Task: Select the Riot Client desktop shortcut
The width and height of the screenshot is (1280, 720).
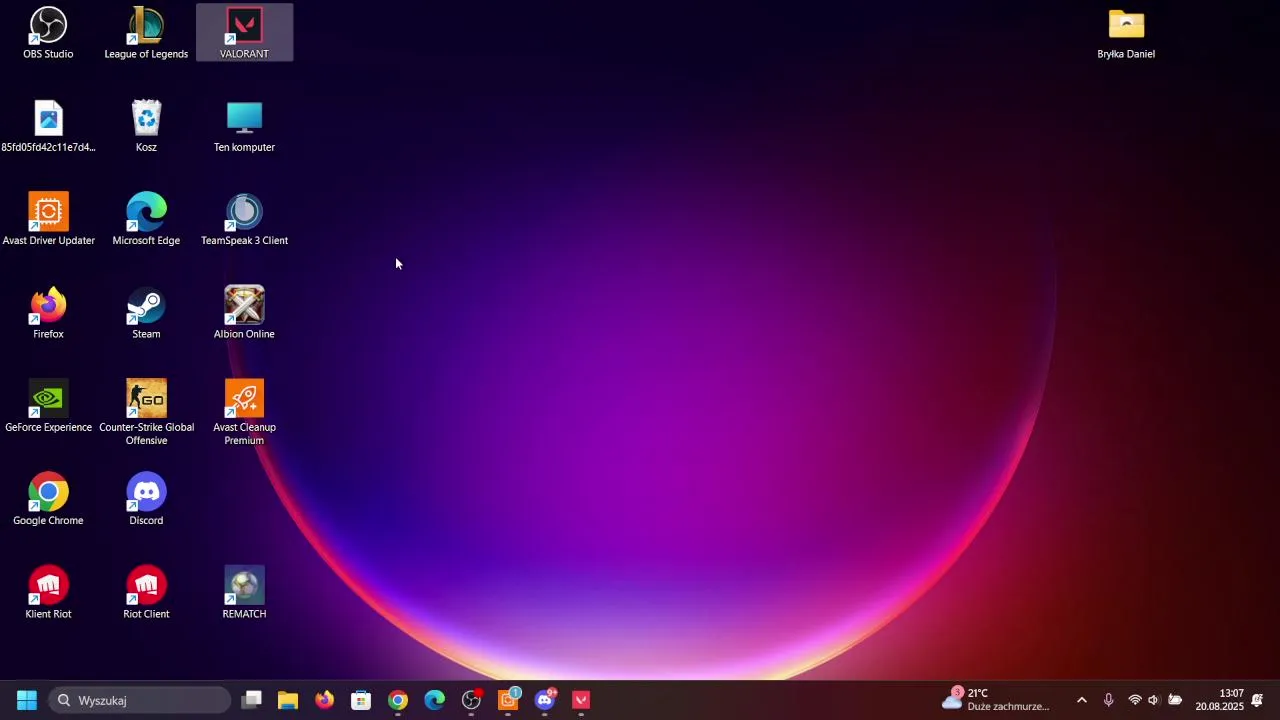Action: 146,594
